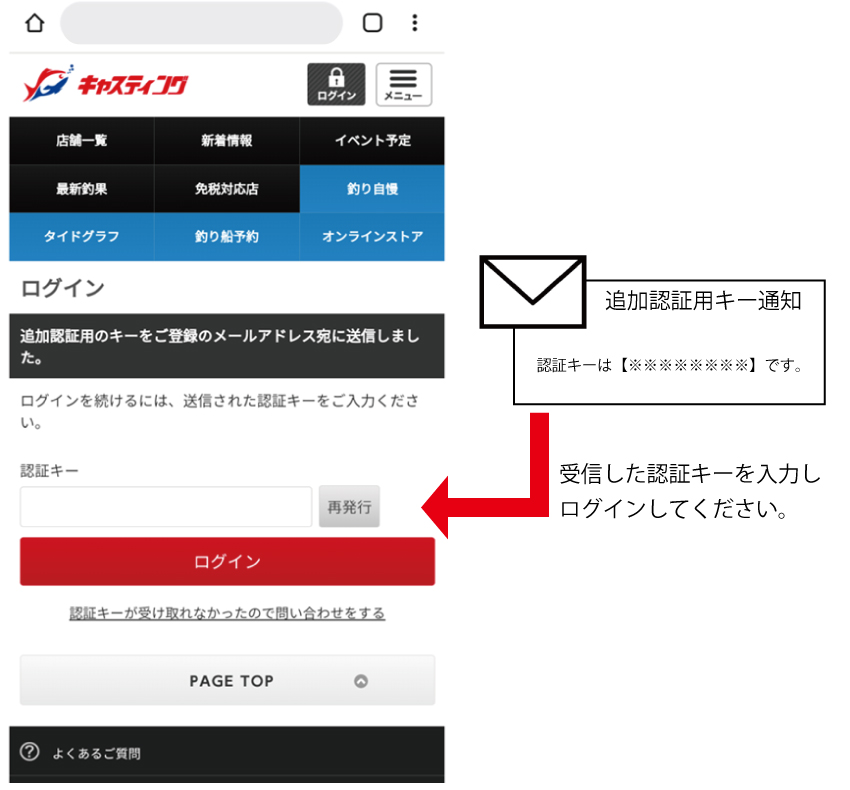This screenshot has width=850, height=790.
Task: Click the PAGE TOP up-arrow icon
Action: (x=361, y=681)
